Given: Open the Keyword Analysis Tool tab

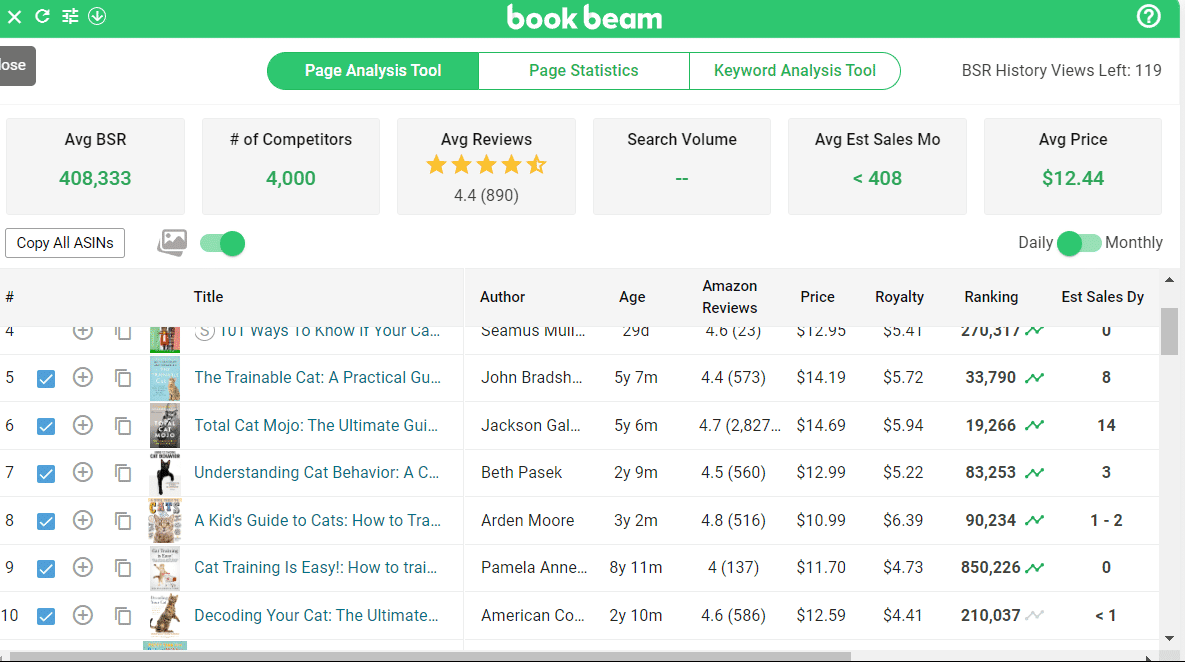Looking at the screenshot, I should point(794,71).
